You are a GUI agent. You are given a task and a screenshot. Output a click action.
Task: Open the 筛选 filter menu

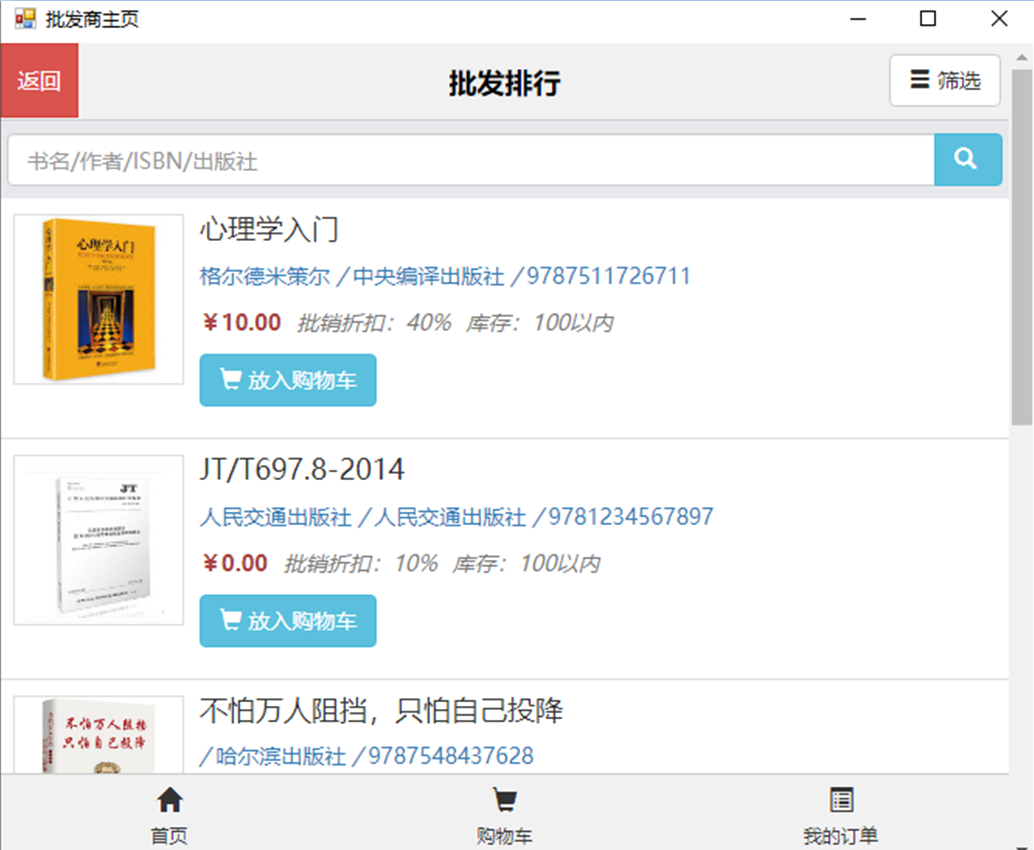coord(944,80)
